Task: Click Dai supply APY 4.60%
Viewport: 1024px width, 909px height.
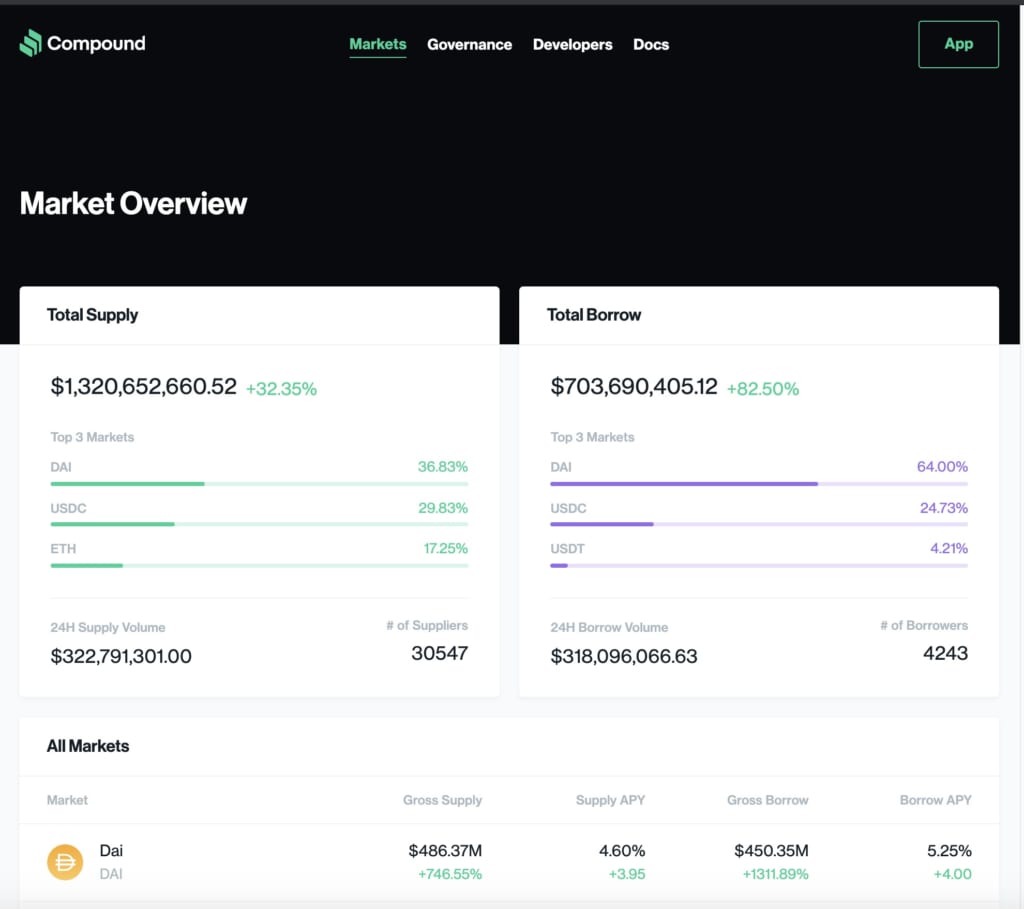Action: pyautogui.click(x=622, y=851)
